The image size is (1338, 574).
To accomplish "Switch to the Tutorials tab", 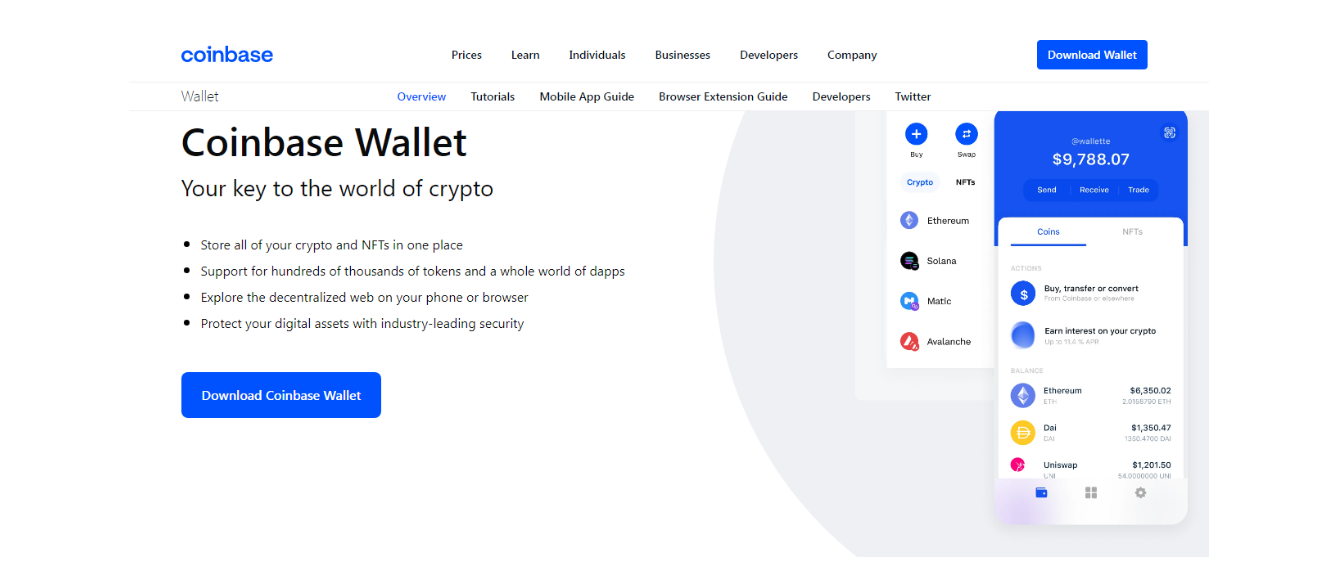I will point(493,97).
